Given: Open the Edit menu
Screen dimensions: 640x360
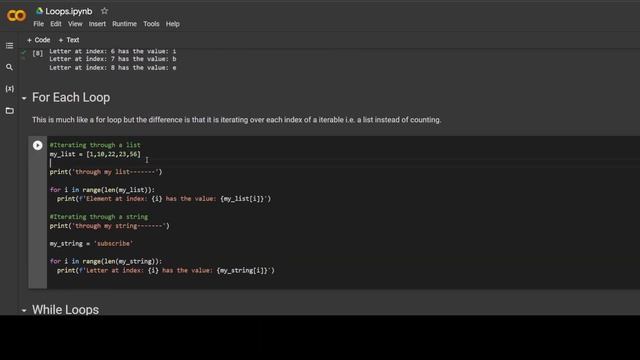Looking at the screenshot, I should (56, 24).
